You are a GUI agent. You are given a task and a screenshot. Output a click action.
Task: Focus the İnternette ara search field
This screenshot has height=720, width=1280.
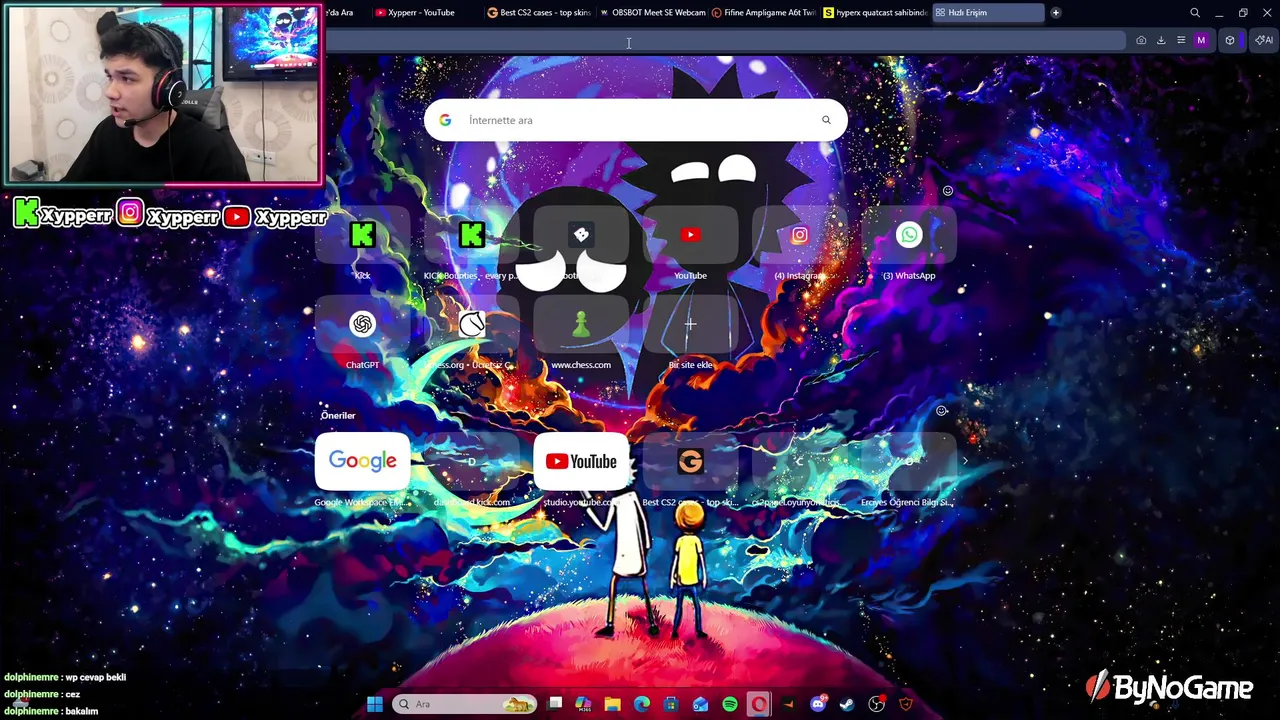click(x=635, y=120)
